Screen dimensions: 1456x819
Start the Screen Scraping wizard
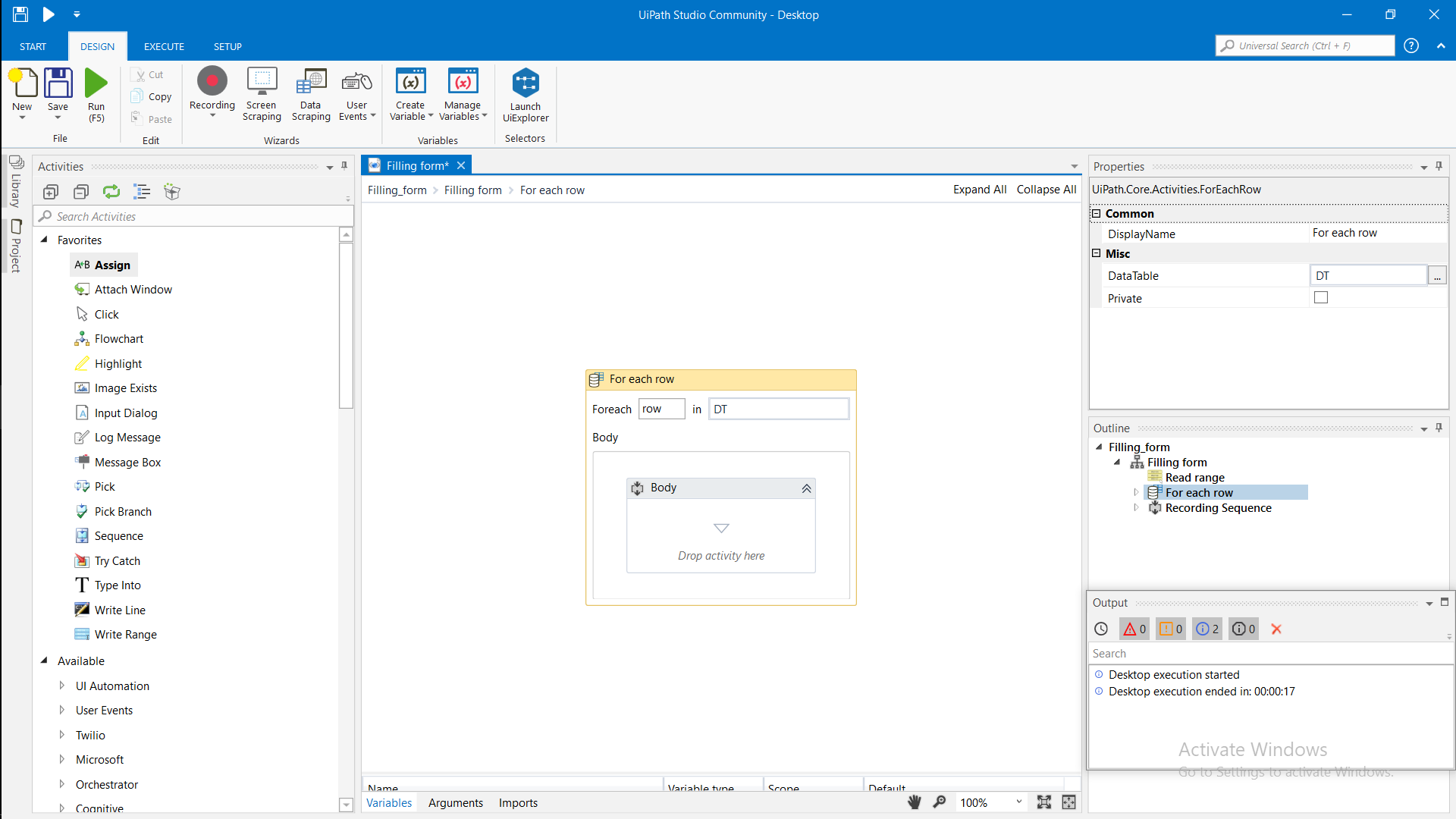tap(262, 94)
